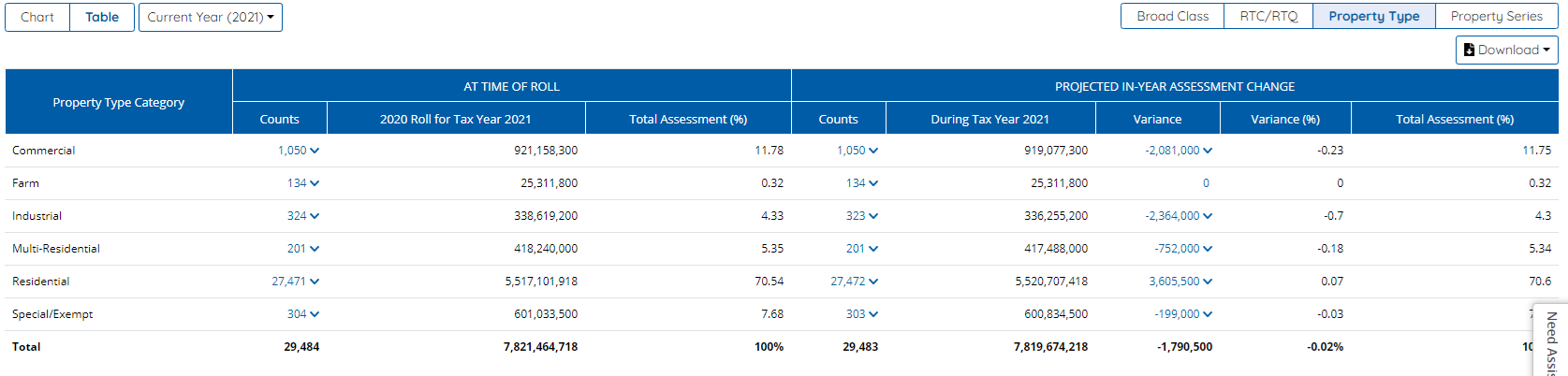The width and height of the screenshot is (1568, 376).
Task: Expand Commercial variance -2,081,000
Action: [x=1179, y=151]
